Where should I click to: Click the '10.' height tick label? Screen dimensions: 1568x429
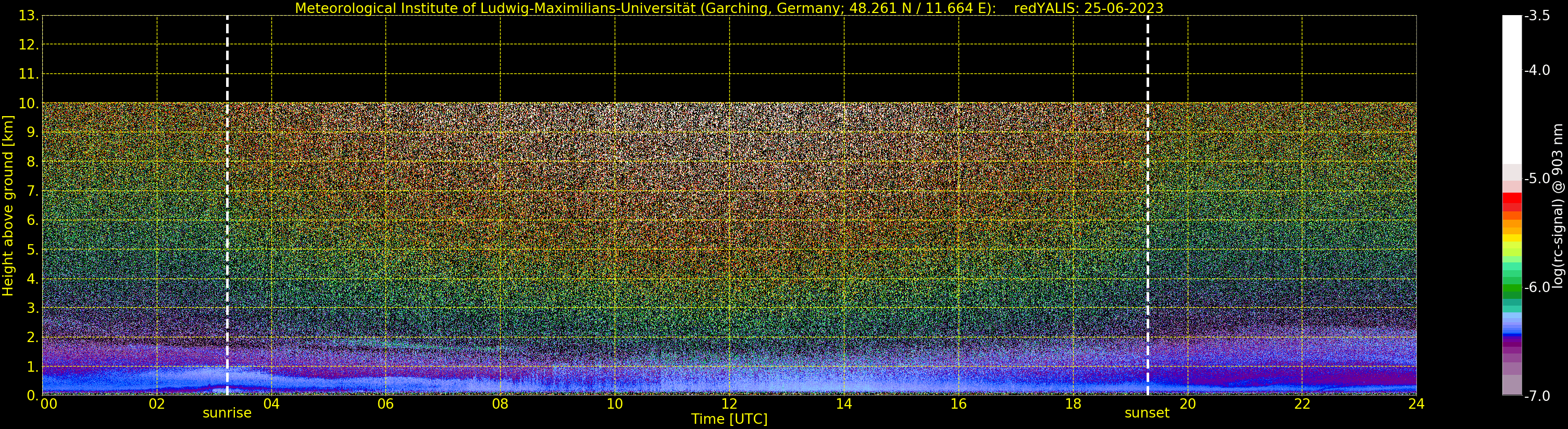29,104
